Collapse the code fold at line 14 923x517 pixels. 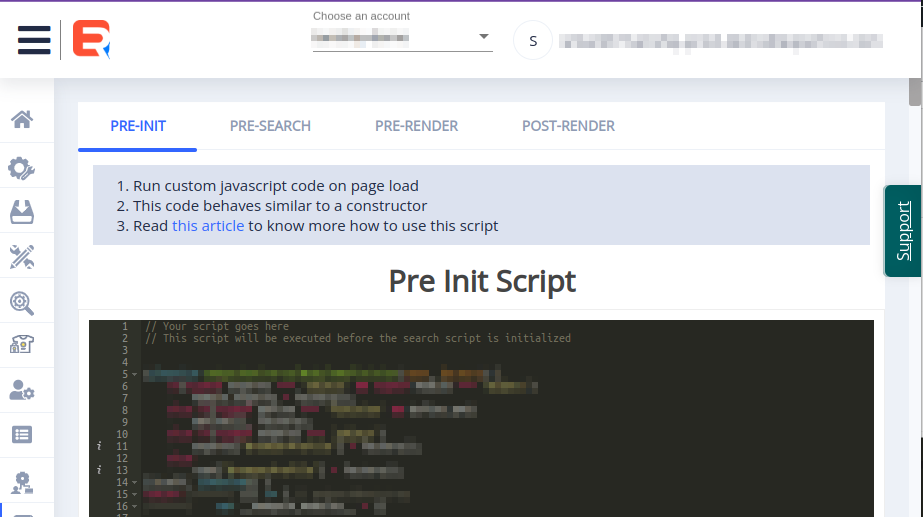(x=134, y=483)
